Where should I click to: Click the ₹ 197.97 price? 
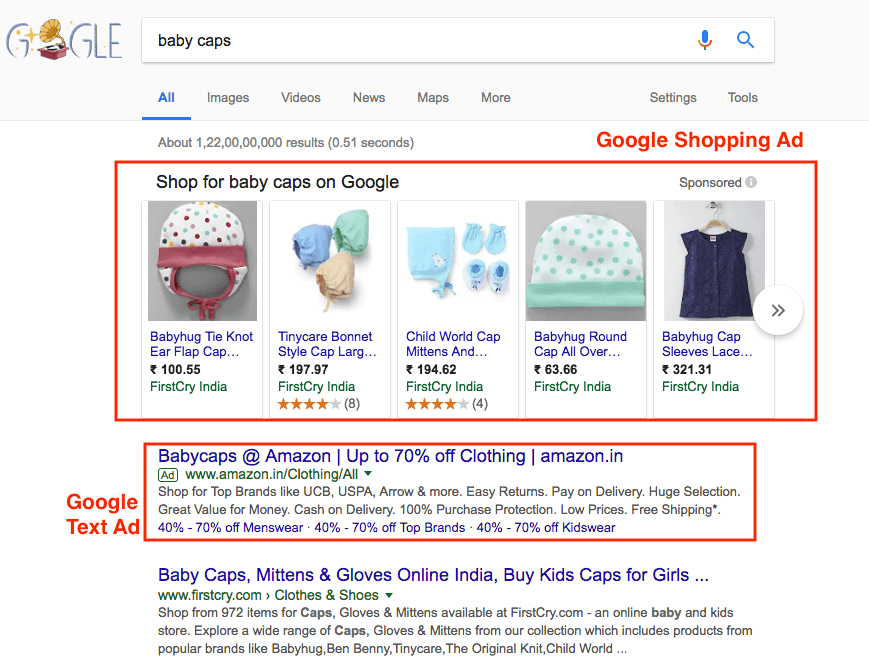303,370
